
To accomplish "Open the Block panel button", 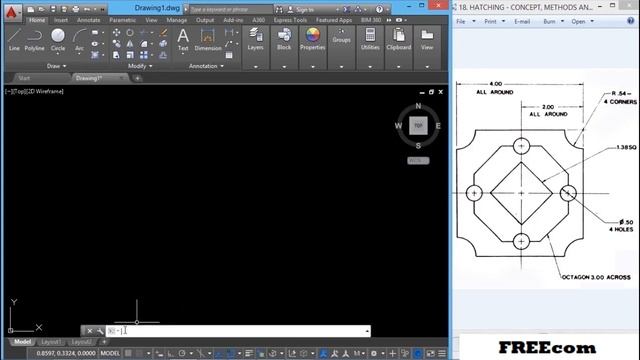I will pyautogui.click(x=284, y=40).
